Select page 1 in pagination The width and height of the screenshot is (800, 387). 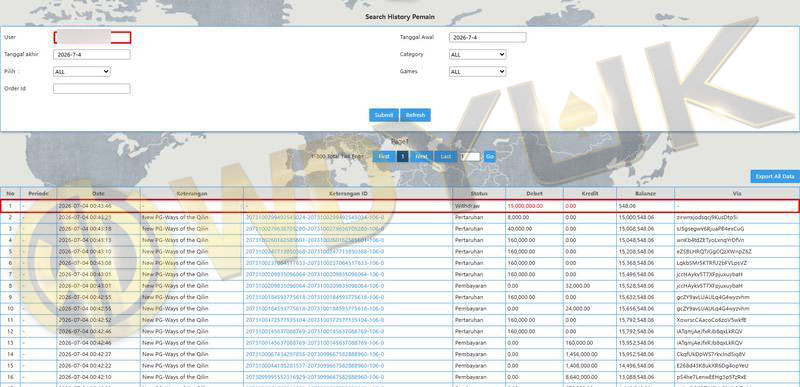point(403,157)
